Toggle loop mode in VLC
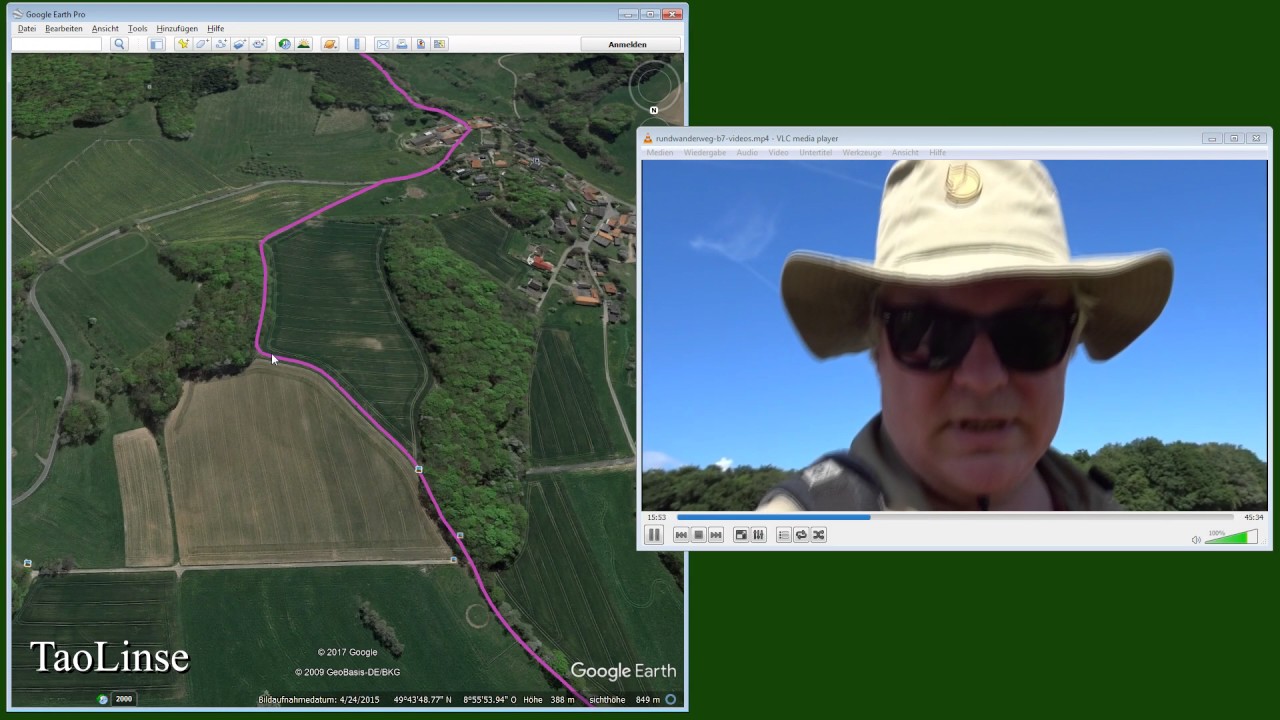The height and width of the screenshot is (720, 1280). click(x=801, y=535)
